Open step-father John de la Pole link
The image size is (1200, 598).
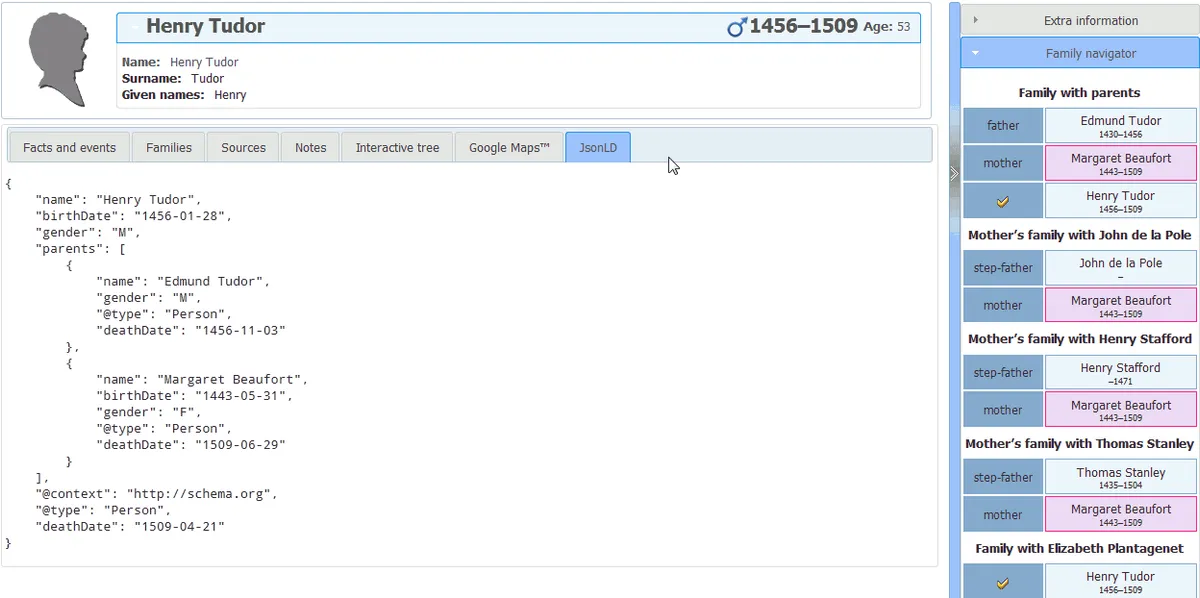click(1120, 264)
